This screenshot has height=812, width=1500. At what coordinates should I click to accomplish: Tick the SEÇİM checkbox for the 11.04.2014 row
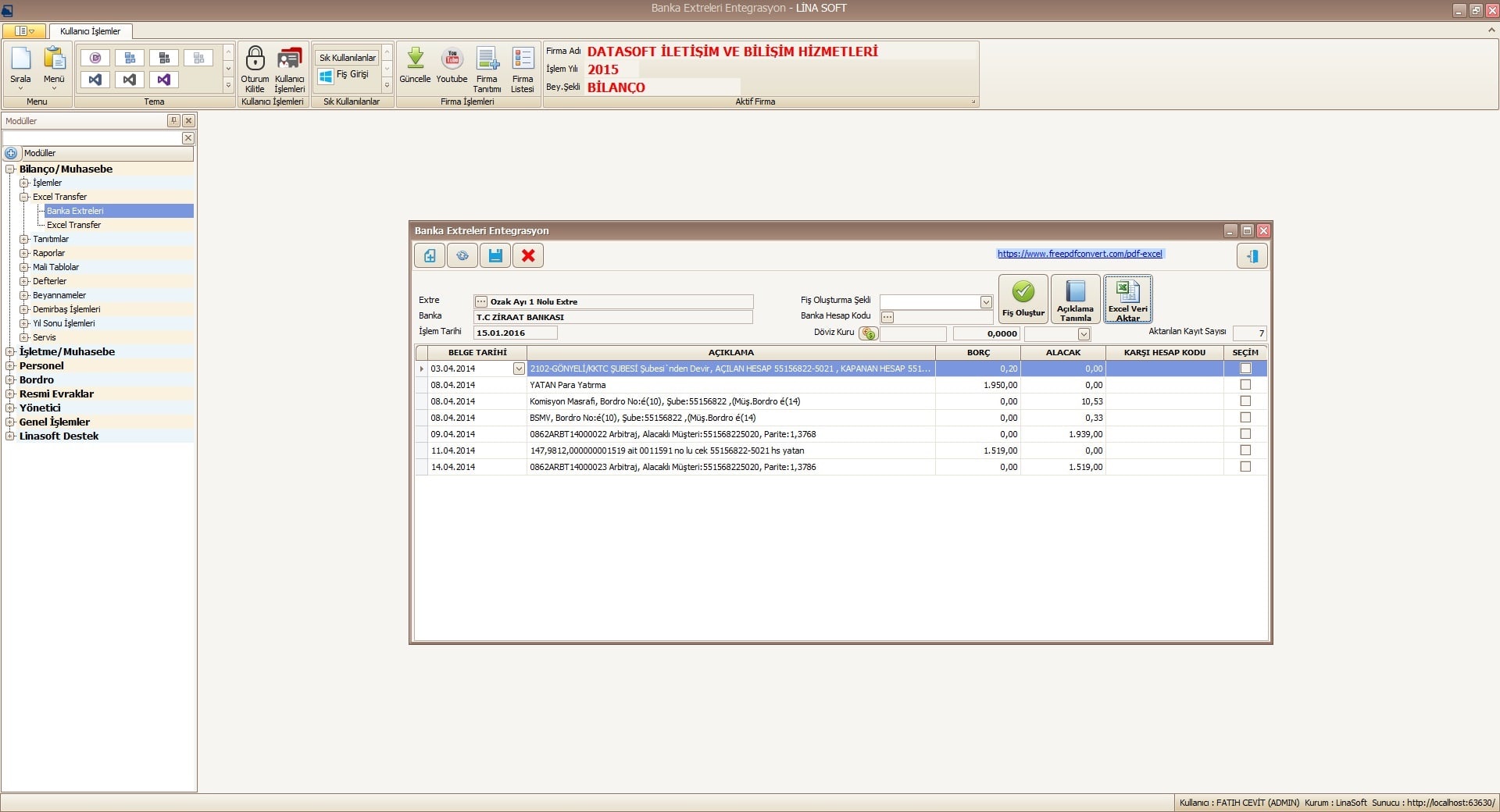click(x=1245, y=451)
